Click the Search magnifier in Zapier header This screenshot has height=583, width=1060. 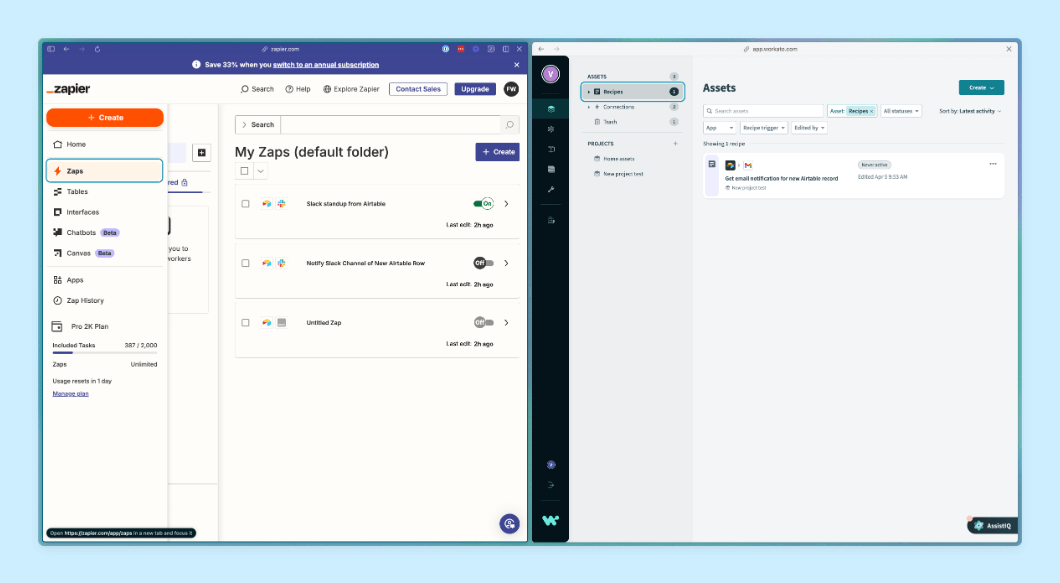point(245,89)
